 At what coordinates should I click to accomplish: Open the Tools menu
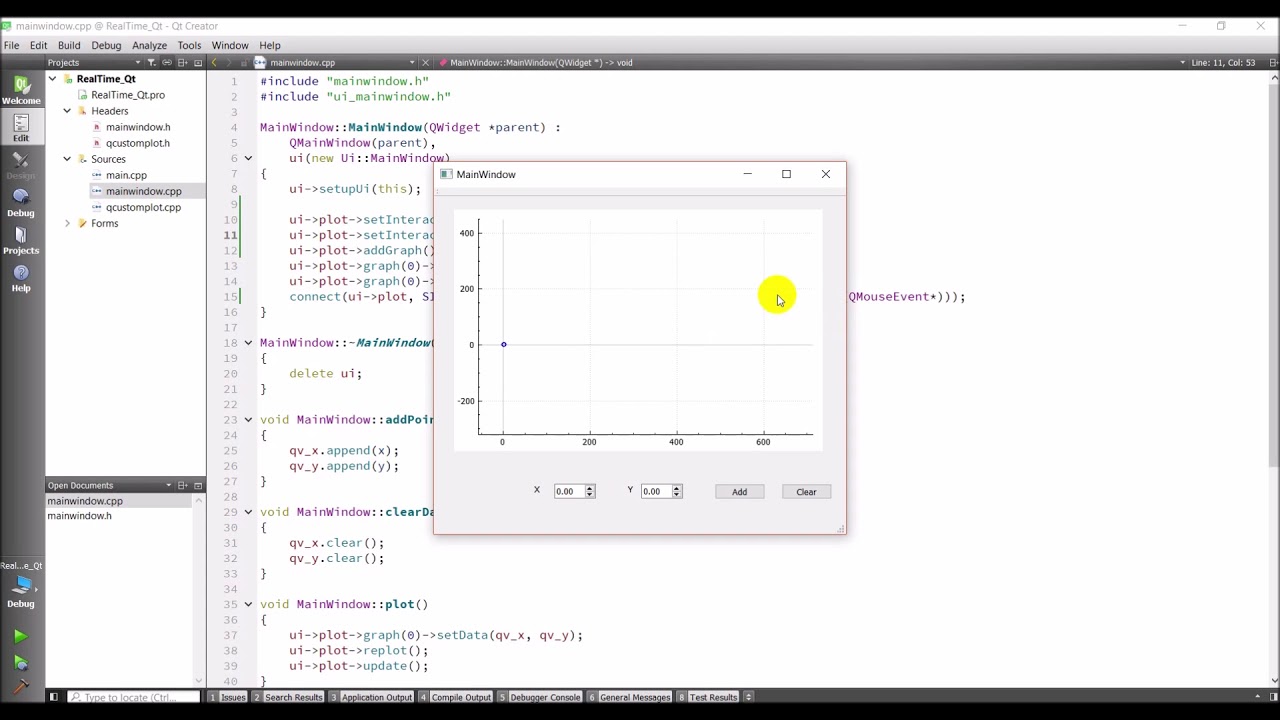189,45
